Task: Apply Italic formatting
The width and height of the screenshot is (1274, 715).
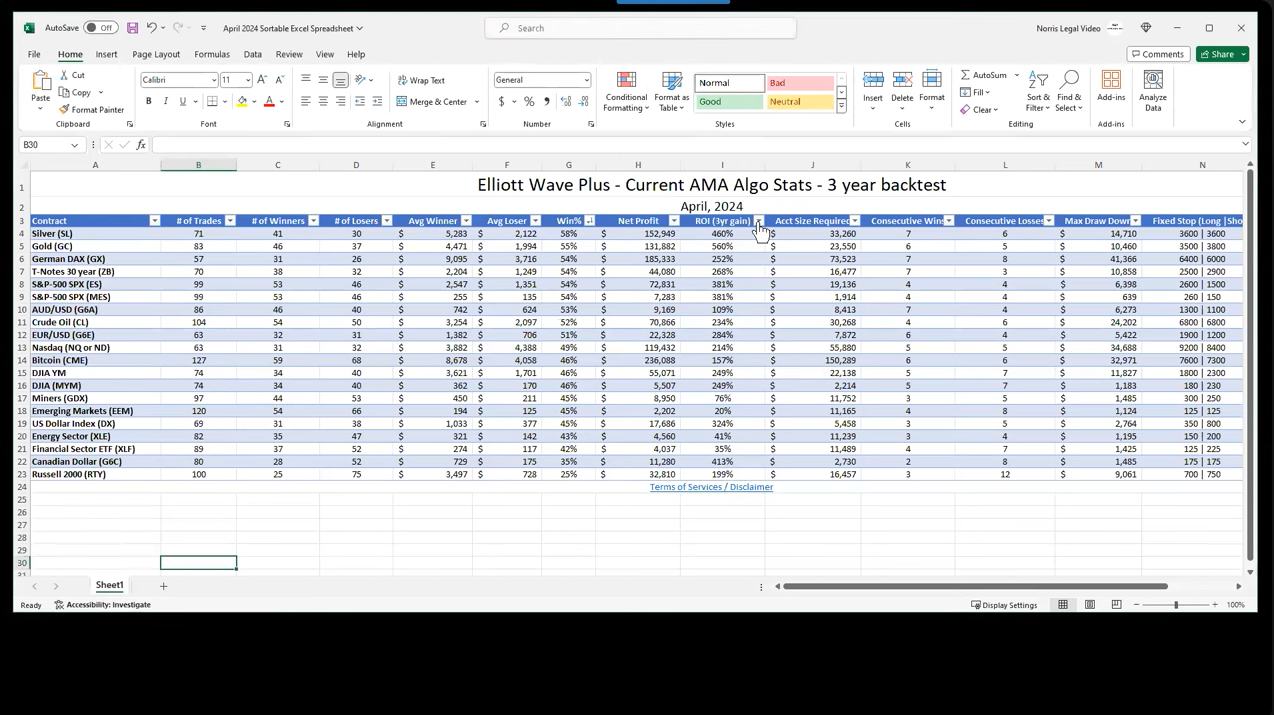Action: coord(166,101)
